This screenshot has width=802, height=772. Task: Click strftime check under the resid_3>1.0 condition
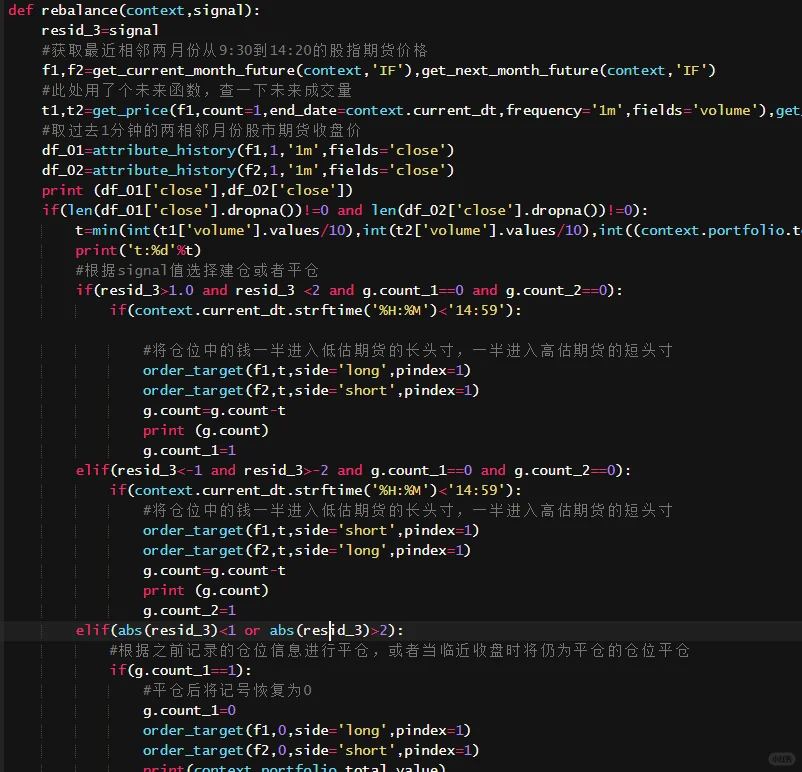[x=316, y=310]
